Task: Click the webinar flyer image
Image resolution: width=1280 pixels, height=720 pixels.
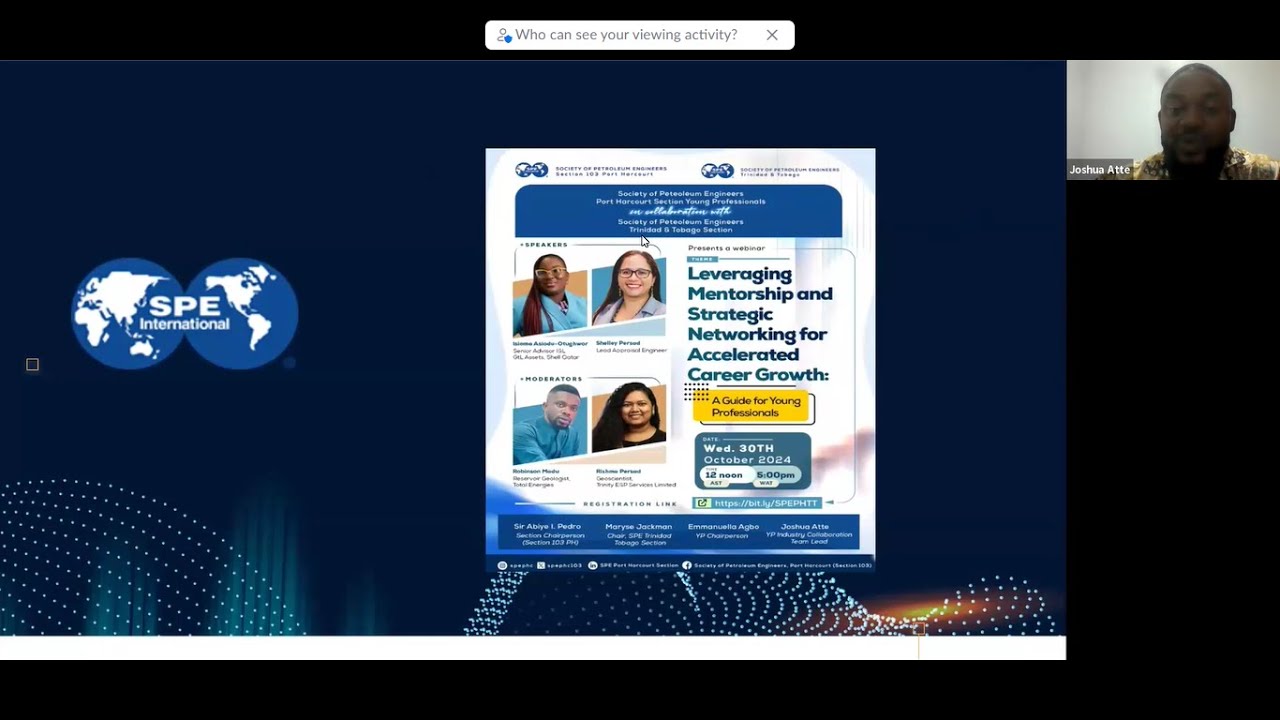Action: point(680,360)
